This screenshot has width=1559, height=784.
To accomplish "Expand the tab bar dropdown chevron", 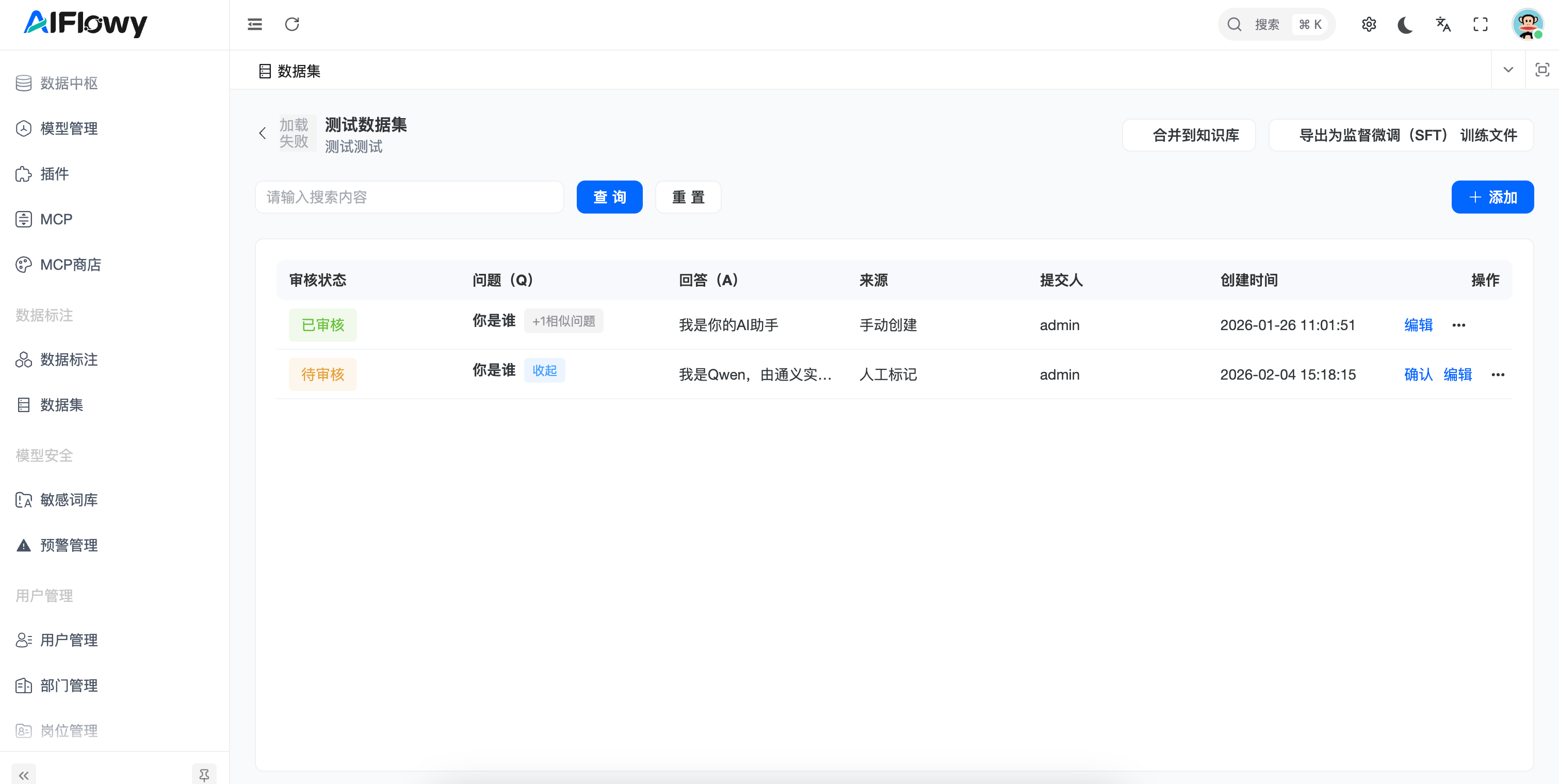I will pos(1508,70).
